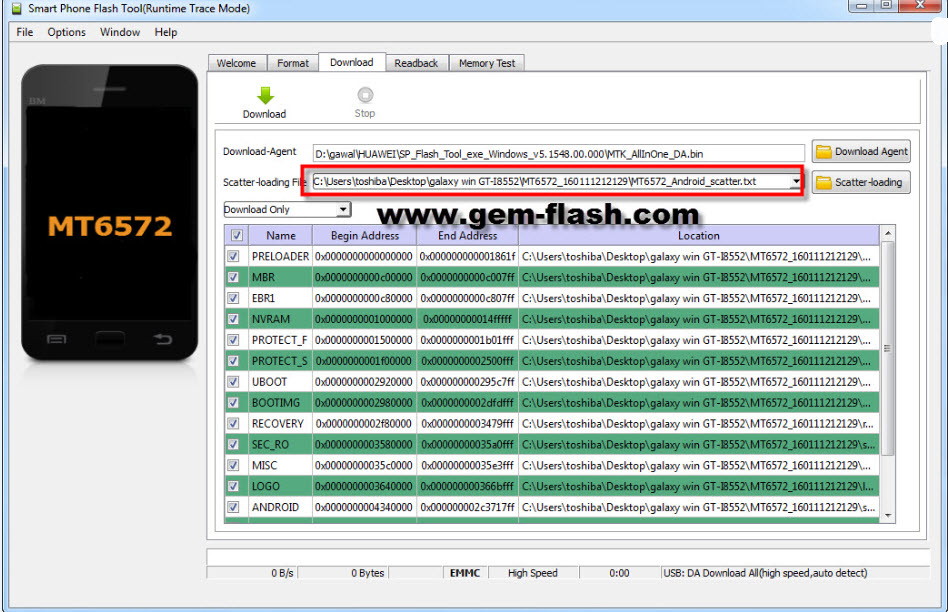
Task: Click the High Speed status bar entry
Action: point(533,573)
